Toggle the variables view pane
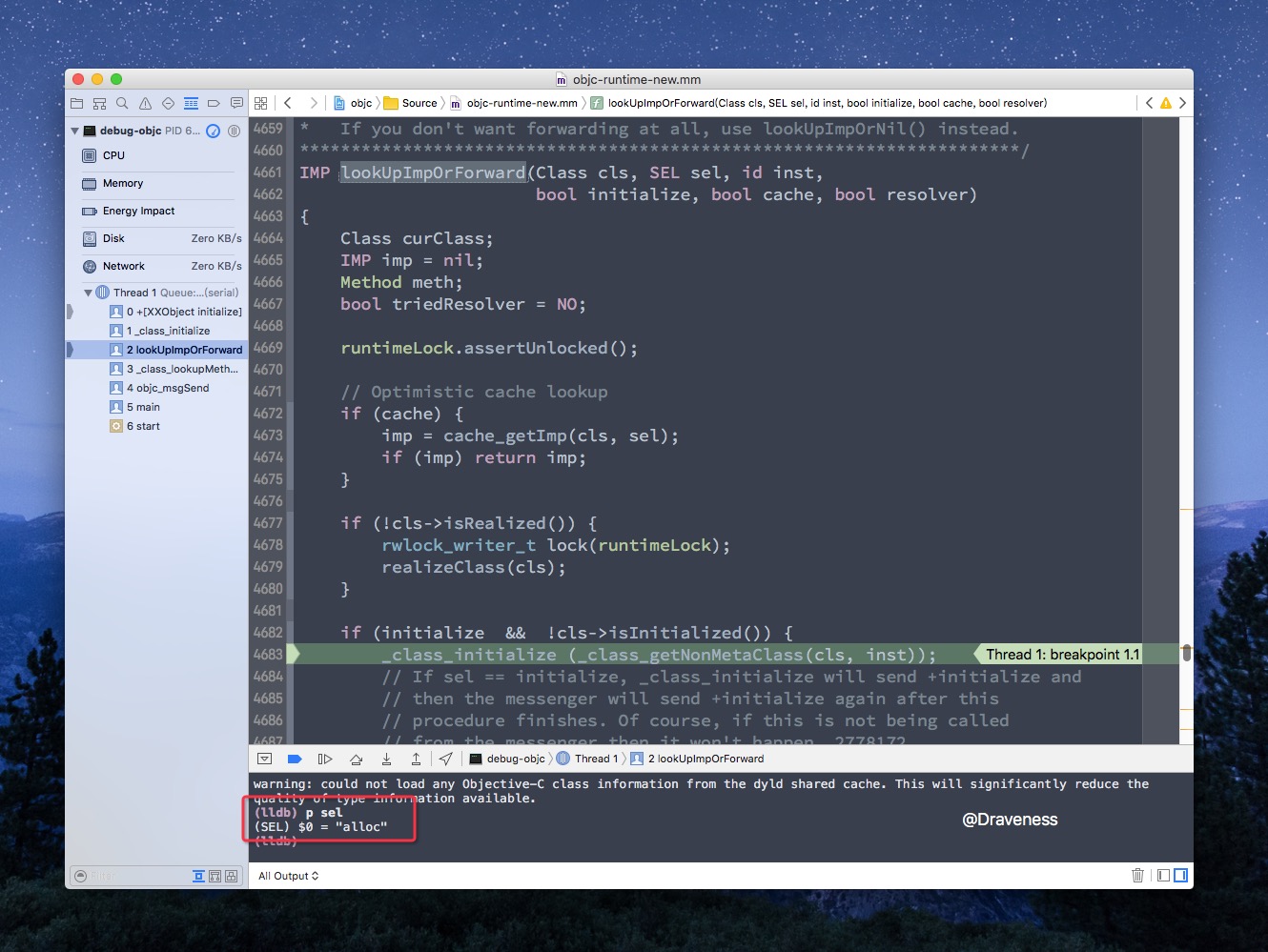The image size is (1268, 952). (x=1163, y=875)
